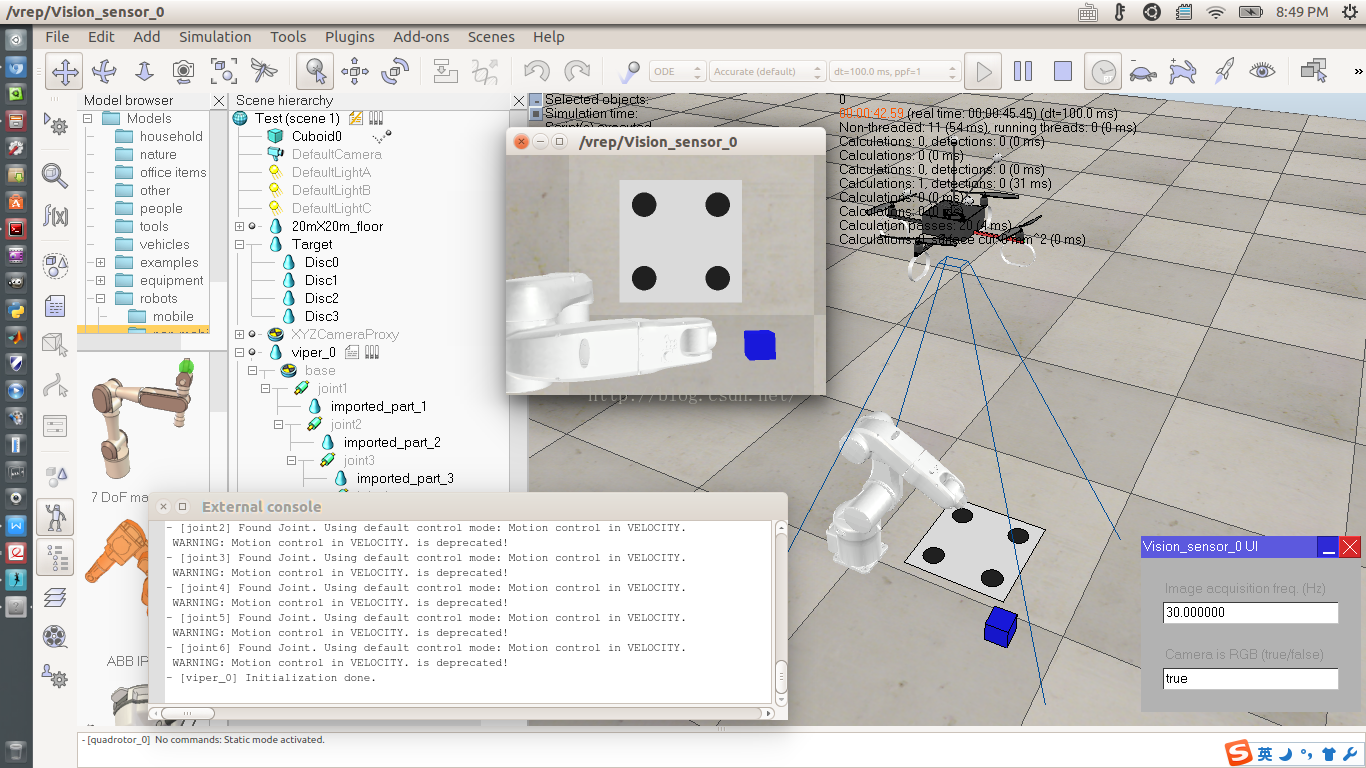Open the calculation modules f(x) icon

[x=56, y=216]
